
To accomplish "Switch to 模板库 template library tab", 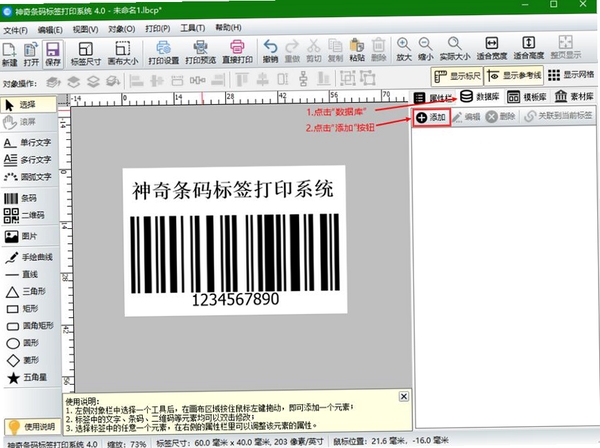I will pos(527,97).
